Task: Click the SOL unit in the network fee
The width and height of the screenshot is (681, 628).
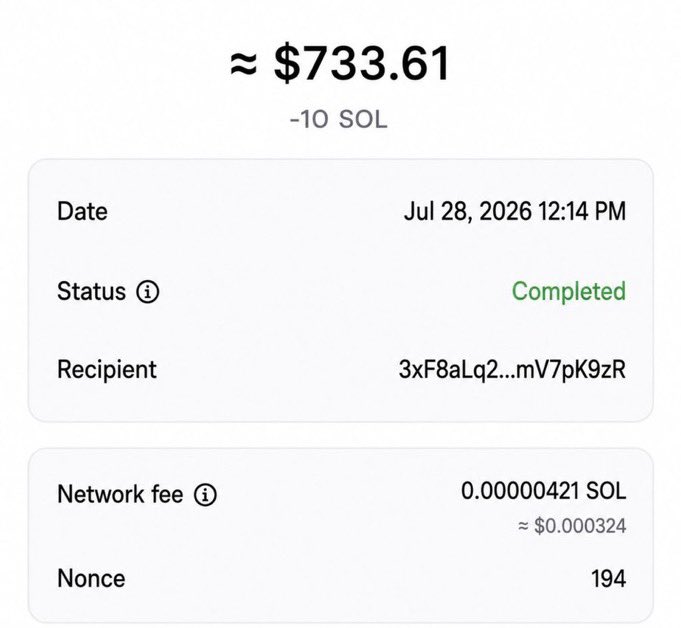Action: click(606, 491)
